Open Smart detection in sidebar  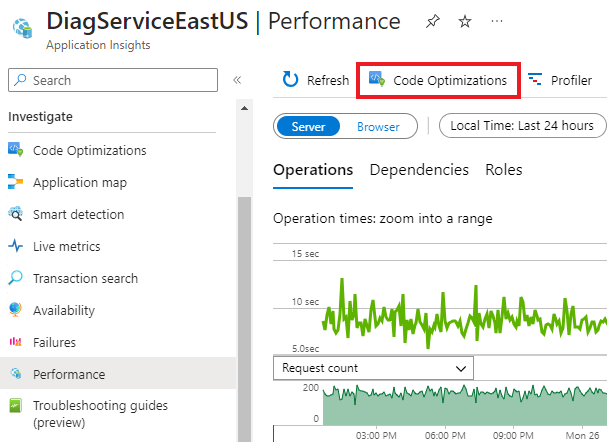(78, 215)
